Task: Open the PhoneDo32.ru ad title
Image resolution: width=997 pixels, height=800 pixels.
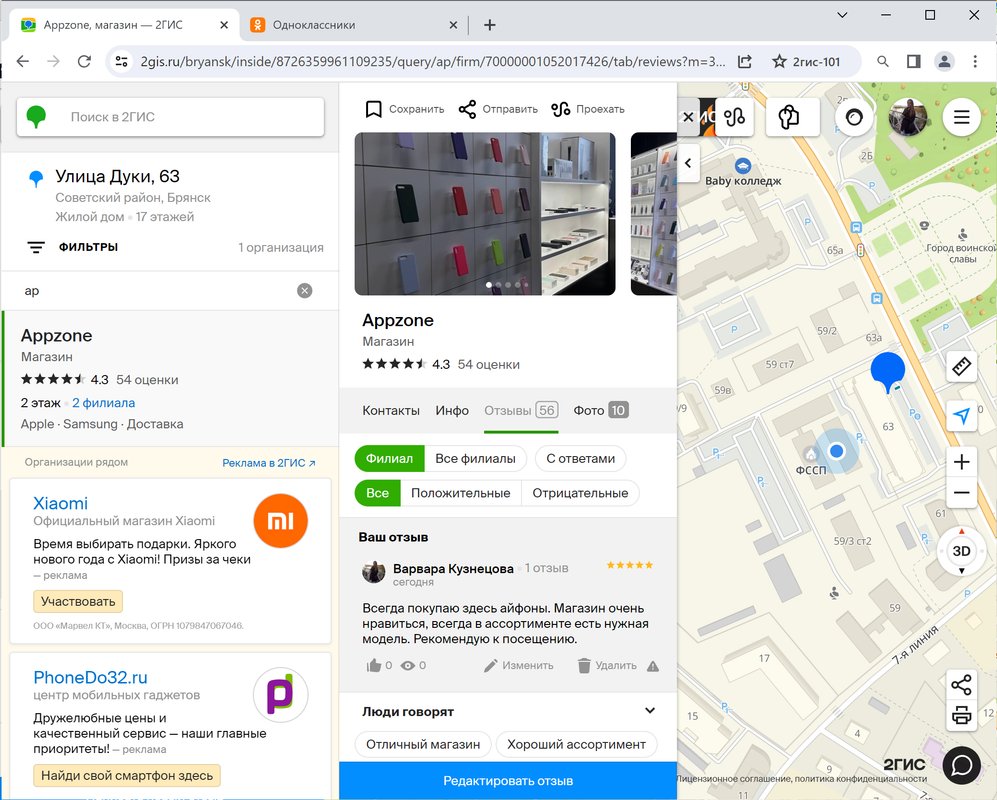Action: (90, 677)
